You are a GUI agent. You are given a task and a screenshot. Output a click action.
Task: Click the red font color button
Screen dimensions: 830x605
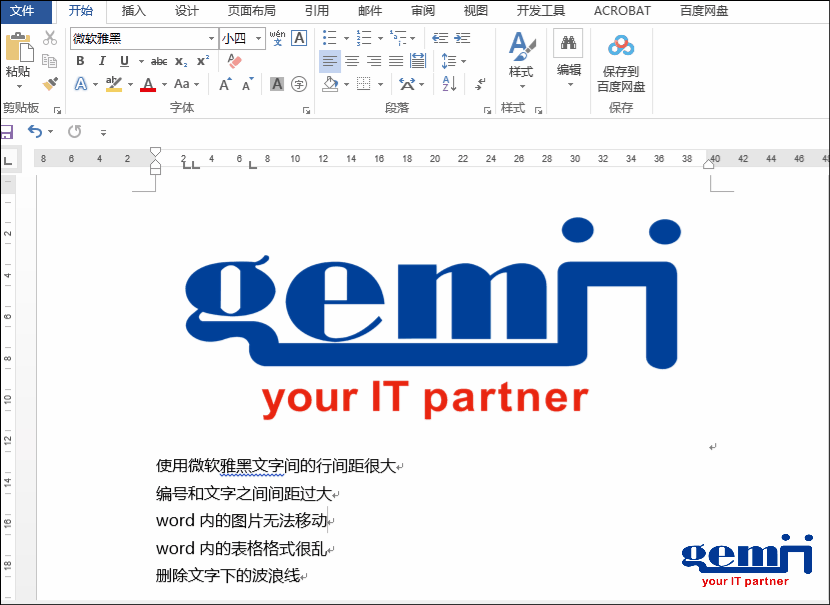(x=148, y=84)
